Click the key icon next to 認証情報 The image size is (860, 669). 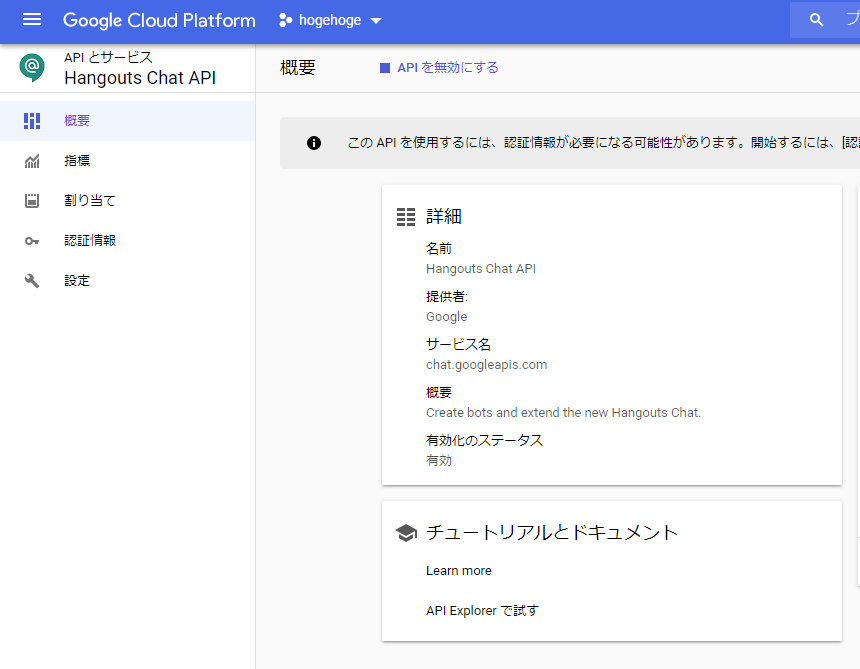coord(32,241)
